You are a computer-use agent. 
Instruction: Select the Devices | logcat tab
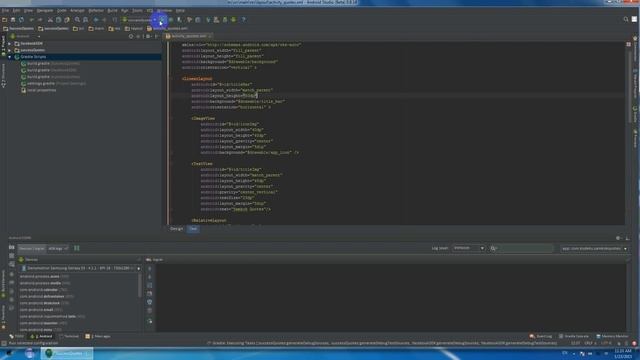click(32, 249)
